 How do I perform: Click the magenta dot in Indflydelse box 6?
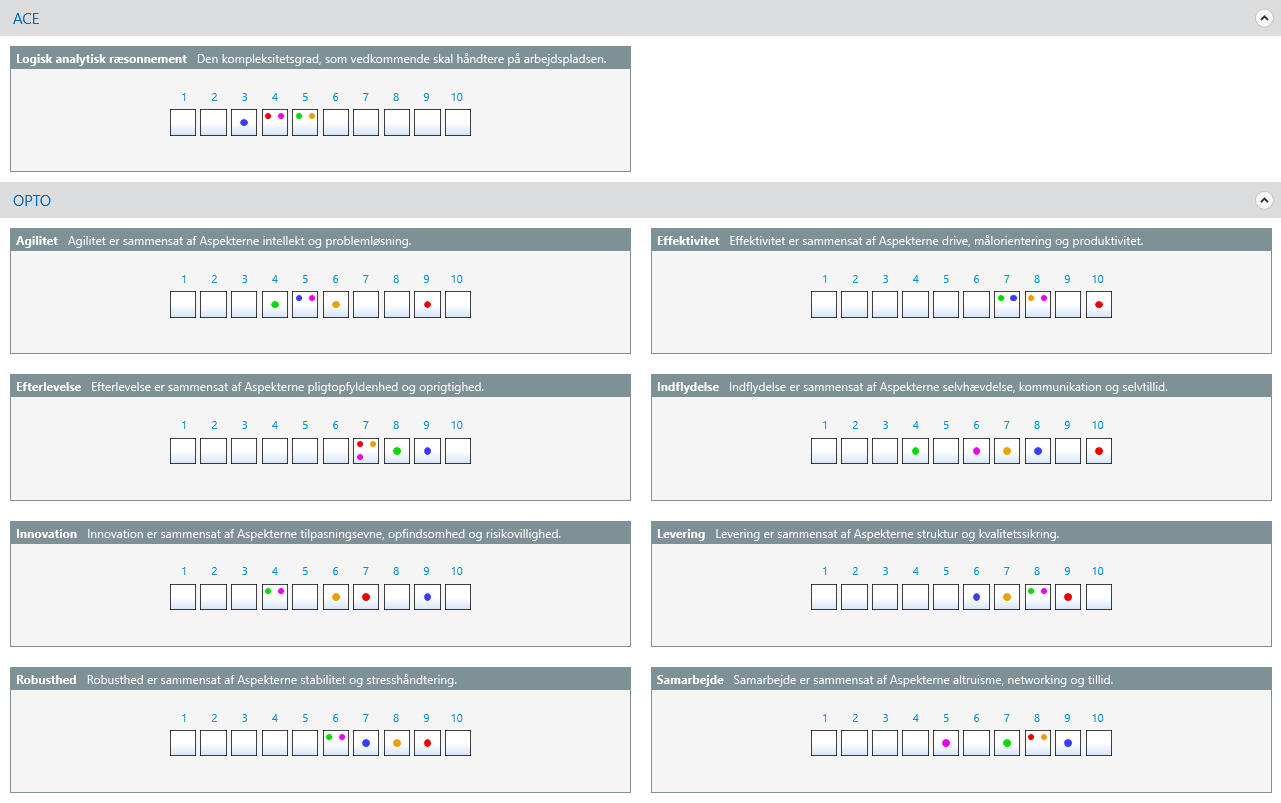tap(977, 451)
